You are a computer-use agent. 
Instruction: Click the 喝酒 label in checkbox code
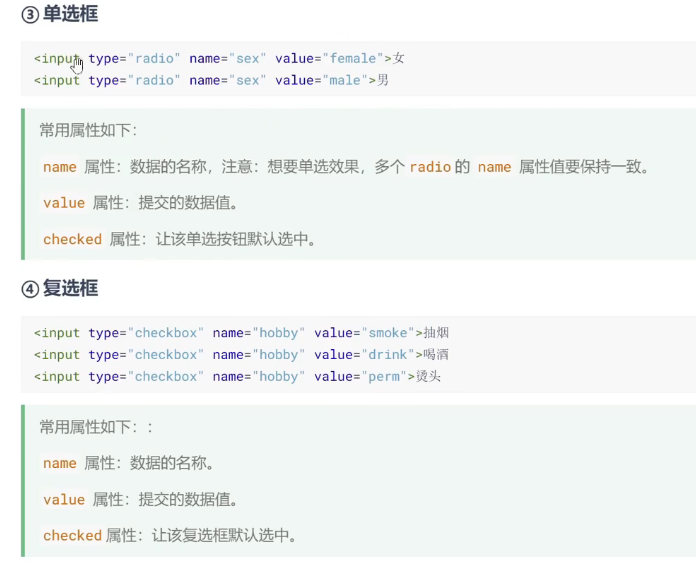click(436, 354)
